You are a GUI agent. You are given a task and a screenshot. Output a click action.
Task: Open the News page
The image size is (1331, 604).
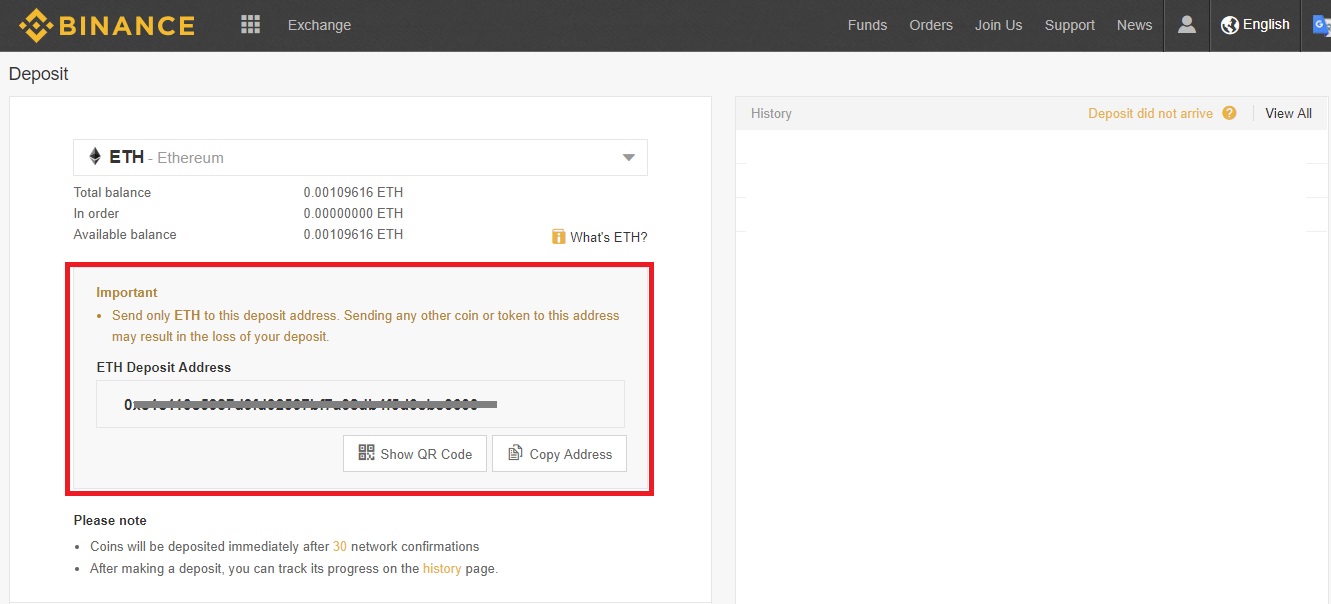(1134, 25)
